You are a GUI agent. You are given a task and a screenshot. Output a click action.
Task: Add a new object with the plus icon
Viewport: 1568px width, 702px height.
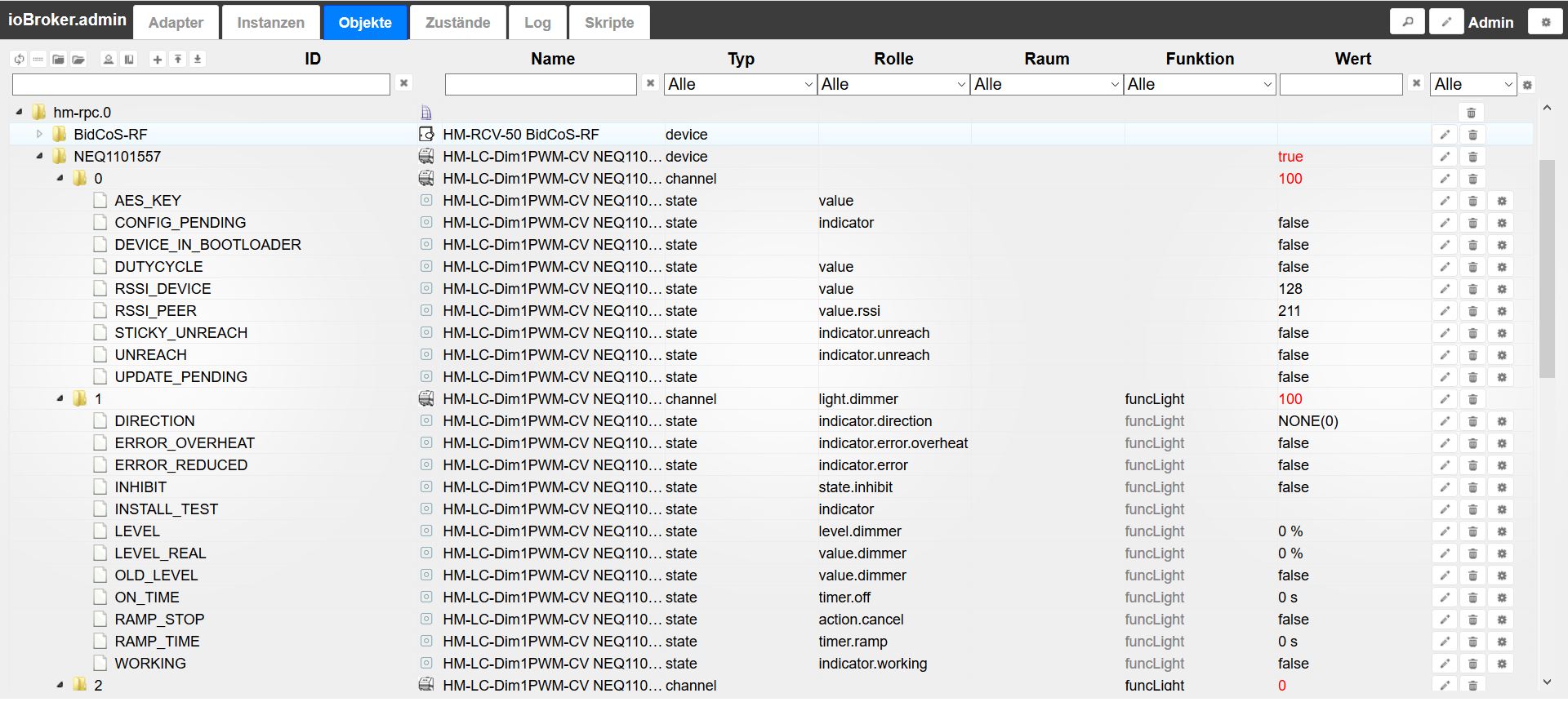pyautogui.click(x=158, y=60)
